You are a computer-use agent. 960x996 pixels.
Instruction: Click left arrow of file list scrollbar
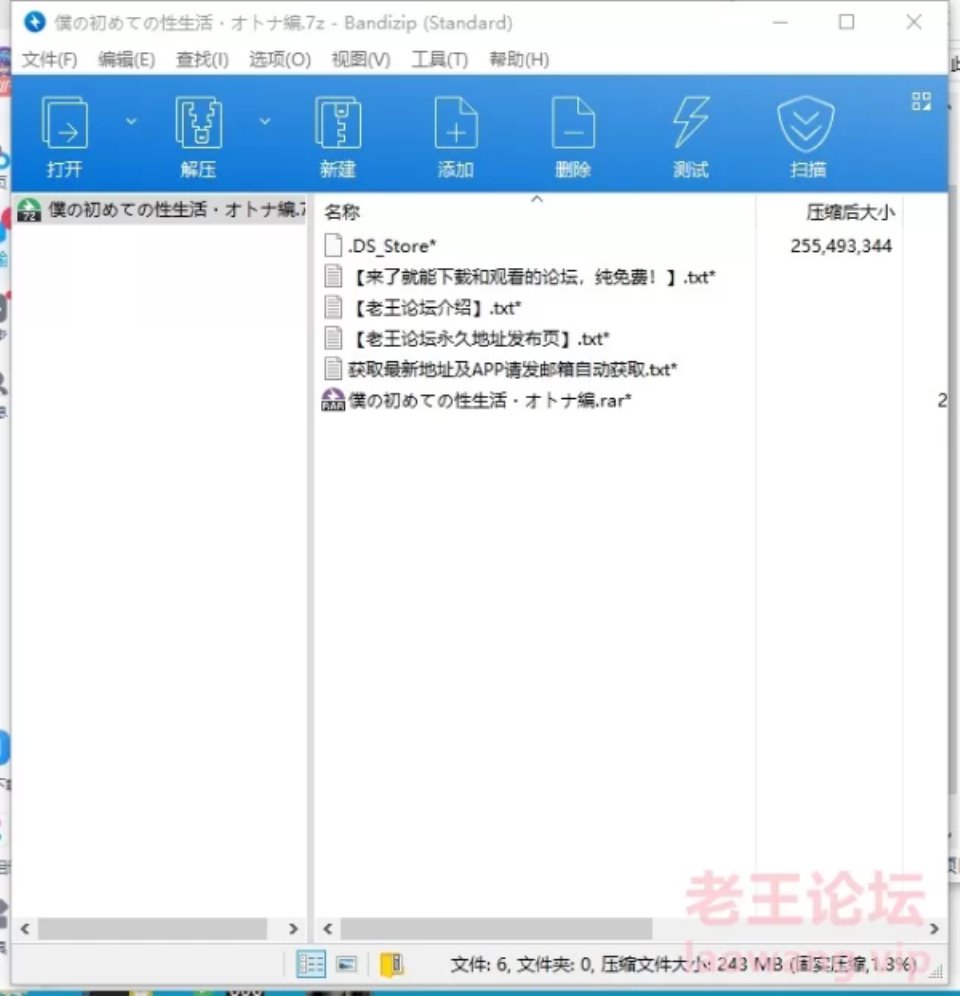(328, 929)
